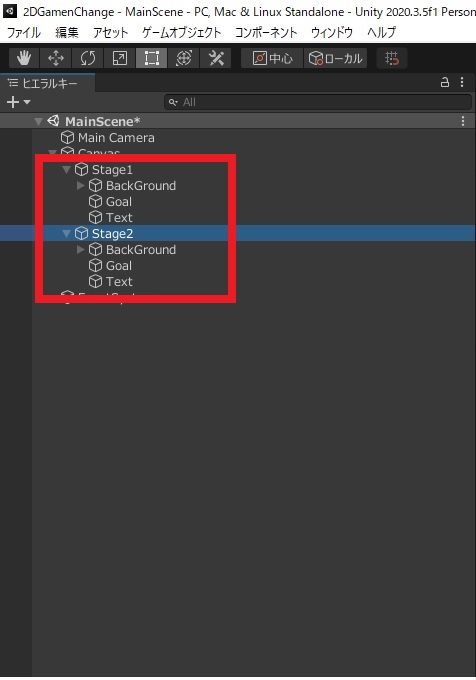Open the custom editor tools icon
The height and width of the screenshot is (680, 476).
pos(216,58)
